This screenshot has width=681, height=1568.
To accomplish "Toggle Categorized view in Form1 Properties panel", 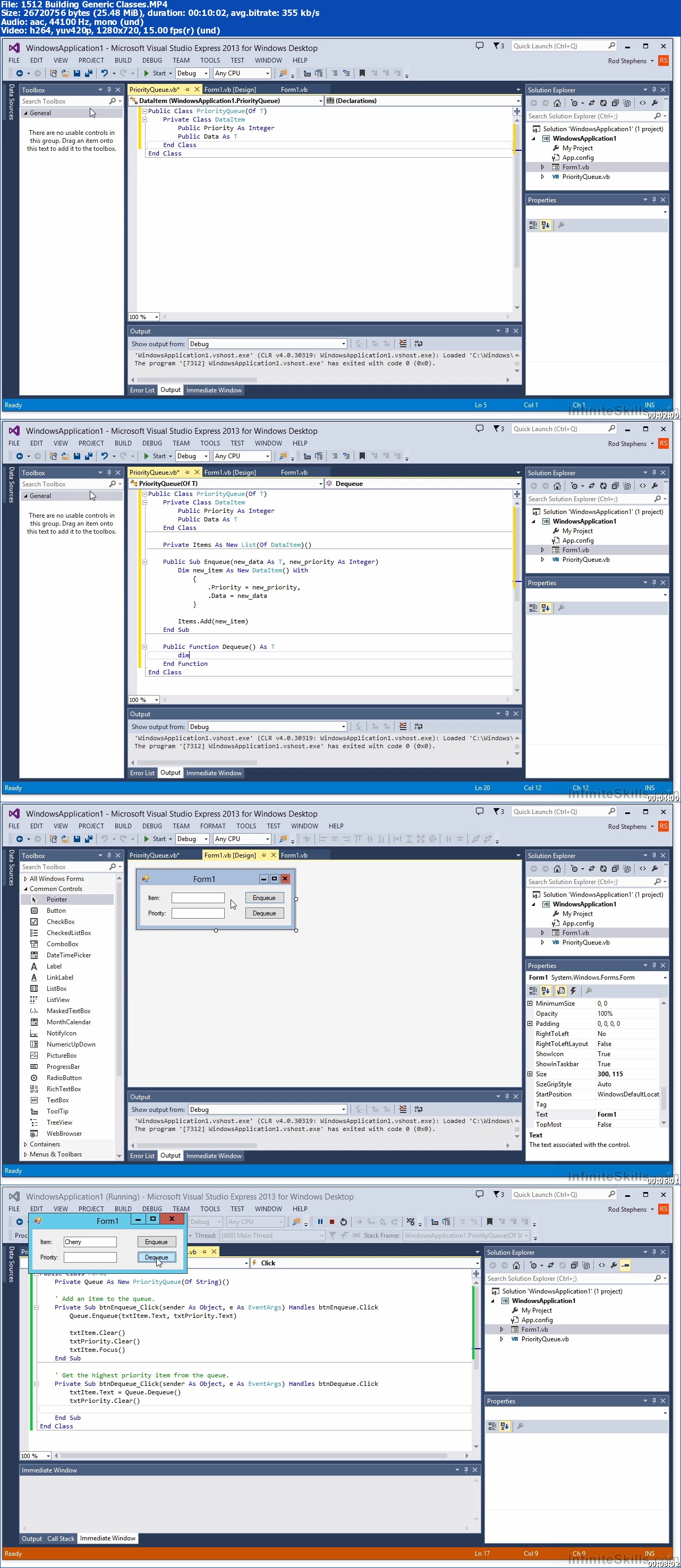I will click(533, 991).
